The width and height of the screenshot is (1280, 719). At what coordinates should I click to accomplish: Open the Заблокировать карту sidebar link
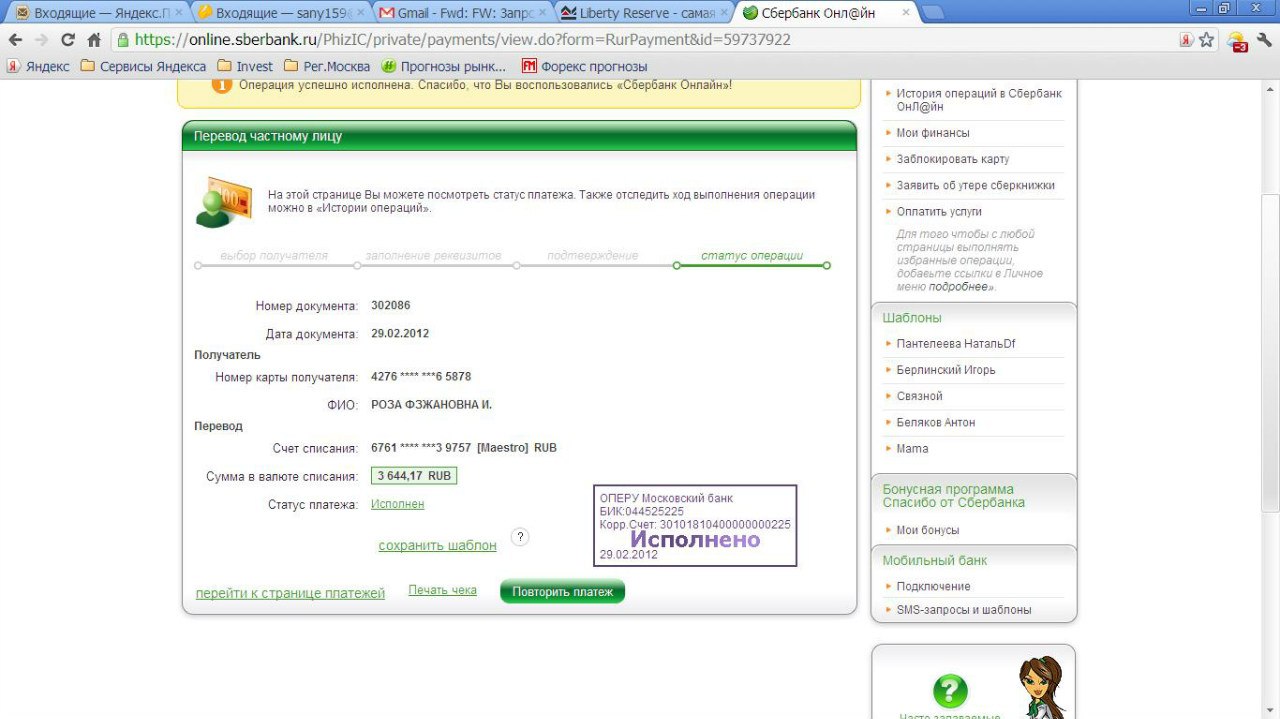coord(952,159)
